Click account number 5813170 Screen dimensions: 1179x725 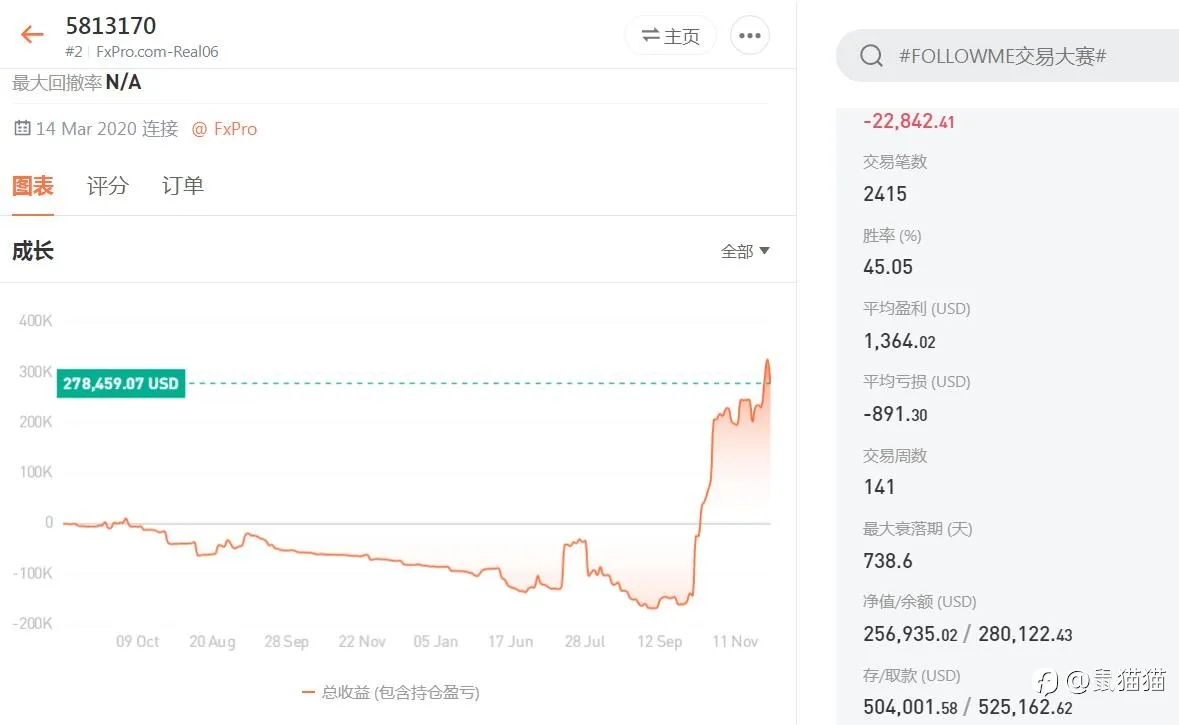click(x=111, y=26)
